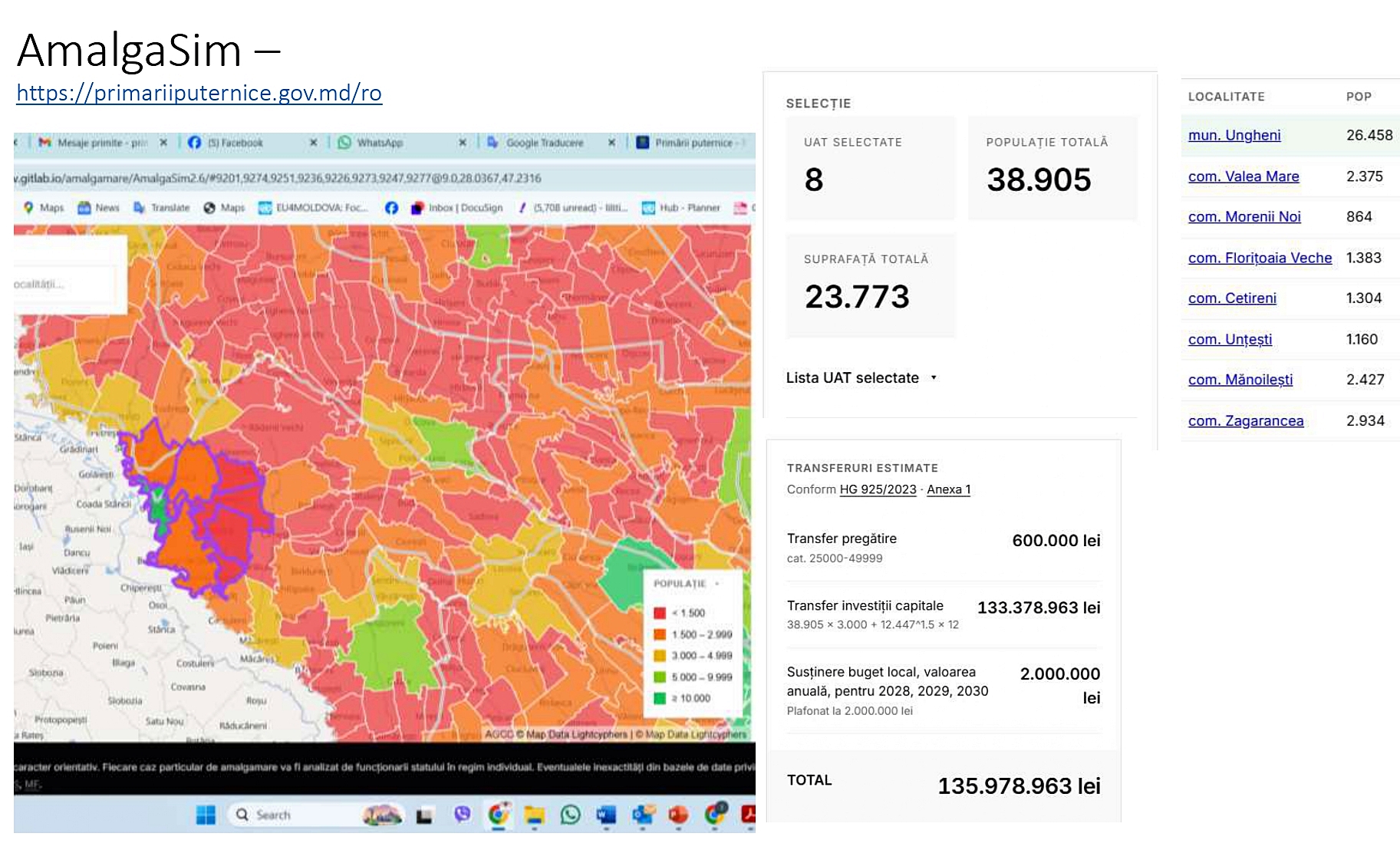
Task: Switch to the Facebook browser tab
Action: point(234,143)
